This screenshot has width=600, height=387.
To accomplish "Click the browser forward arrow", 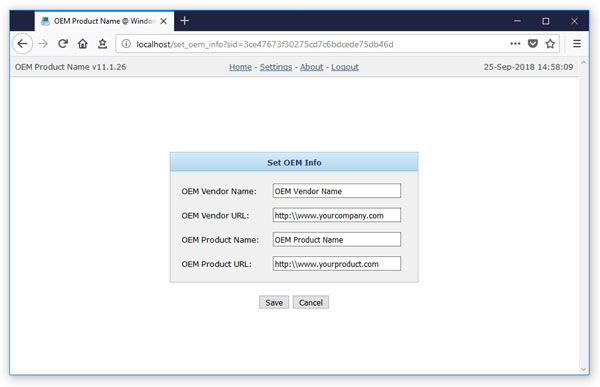I will click(43, 44).
